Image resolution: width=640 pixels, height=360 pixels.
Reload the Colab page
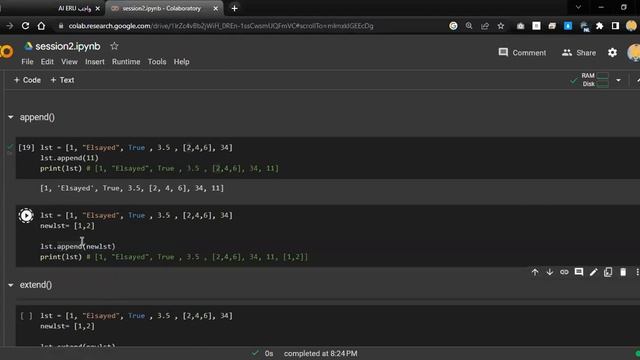click(25, 26)
